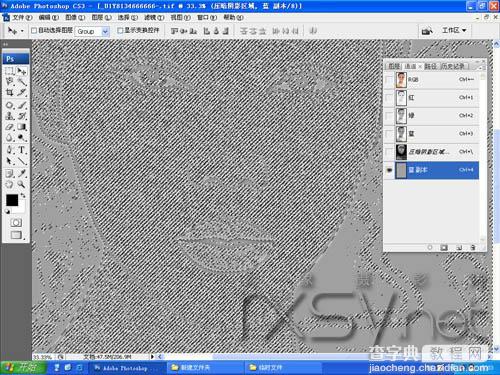Select the Blur tool
The image size is (500, 375).
coord(9,138)
